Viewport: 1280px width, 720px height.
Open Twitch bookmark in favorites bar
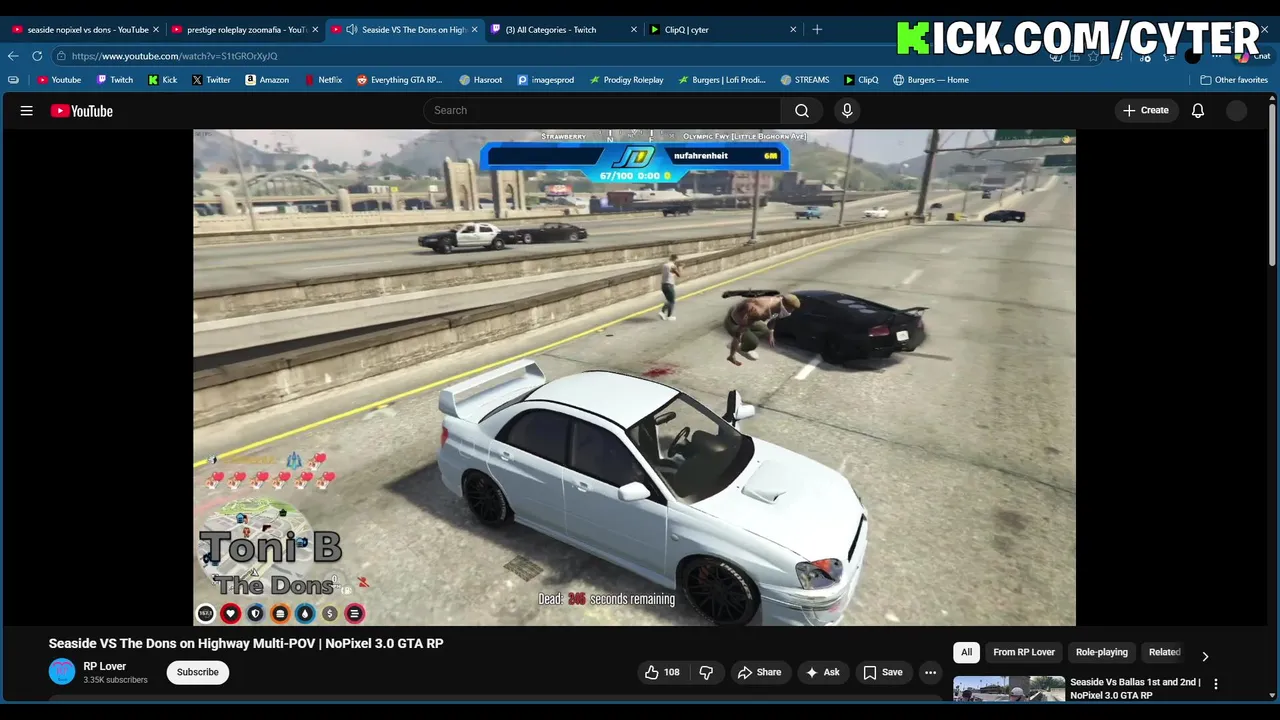pos(114,80)
